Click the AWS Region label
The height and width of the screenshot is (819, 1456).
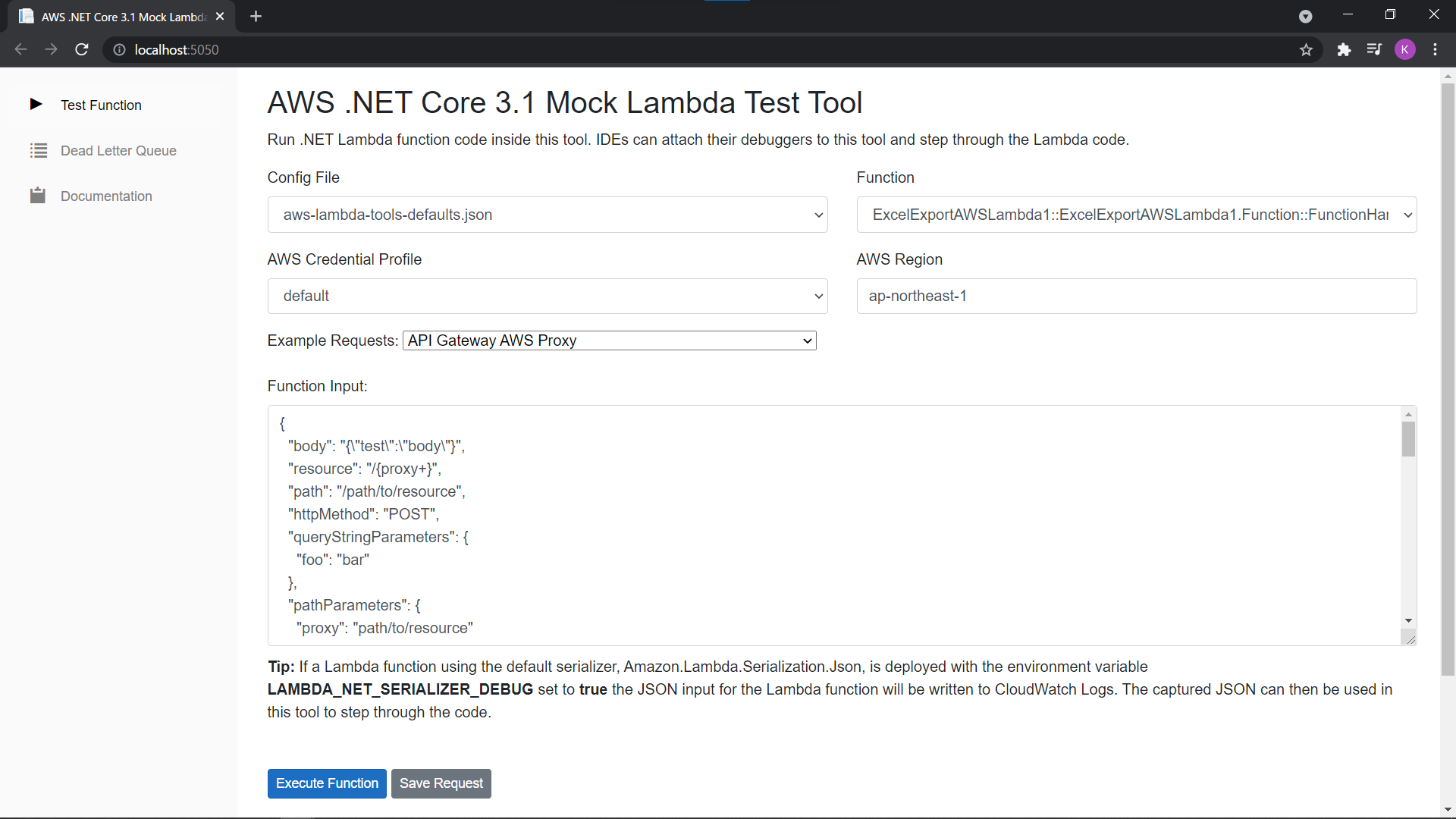pyautogui.click(x=899, y=259)
